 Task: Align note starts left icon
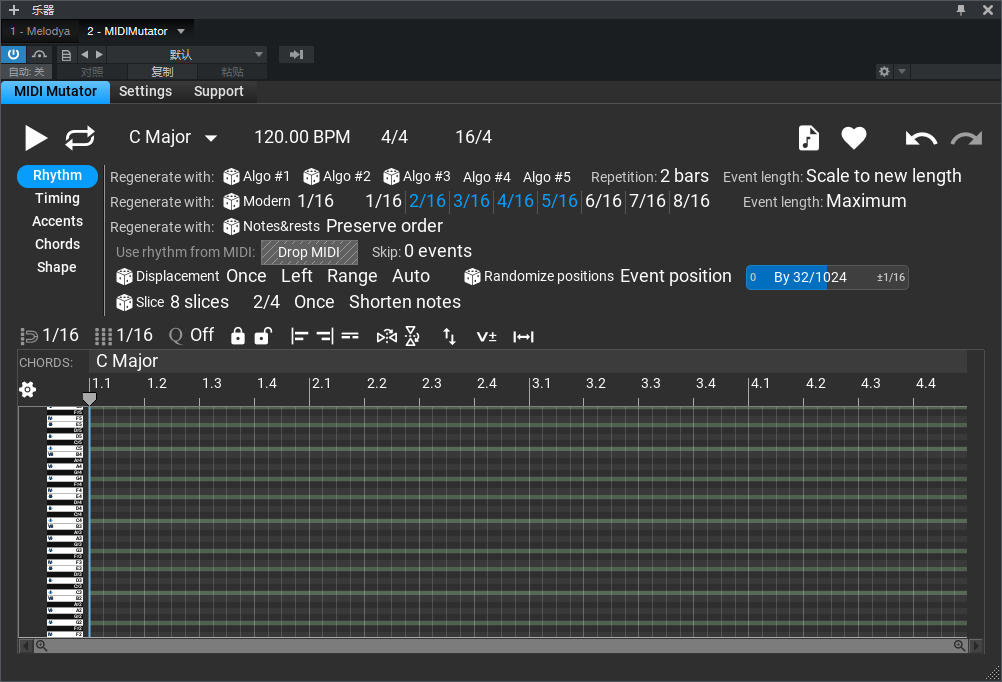(299, 336)
